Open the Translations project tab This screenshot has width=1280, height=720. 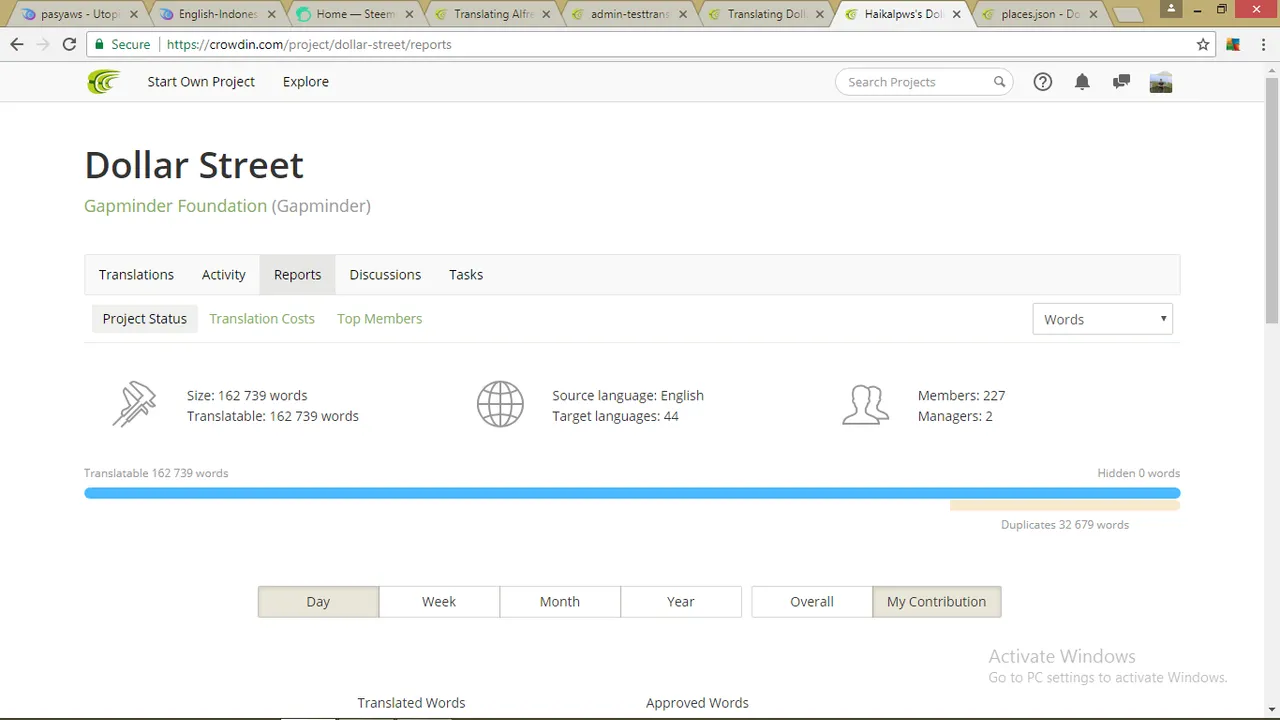[136, 275]
